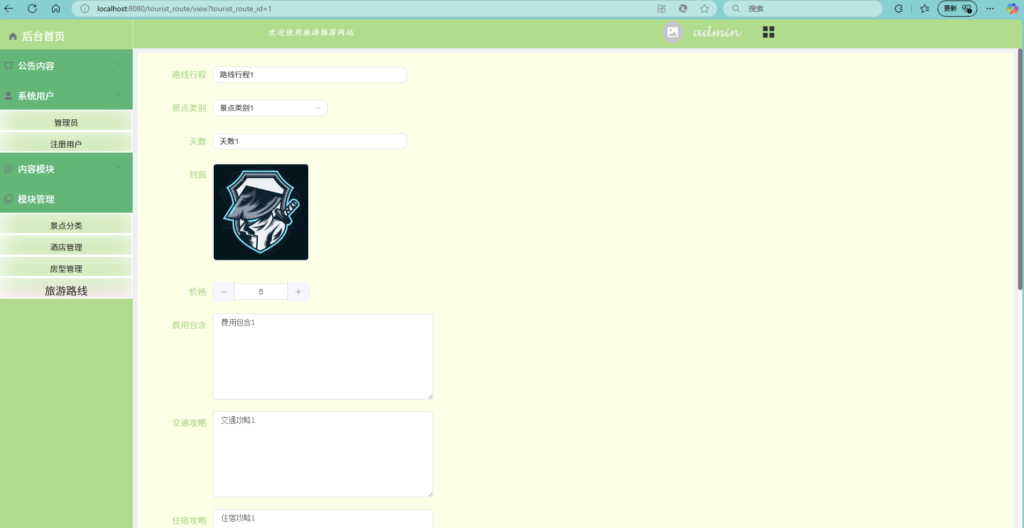Click the 费用包含 textarea resize handle
Screen dimensions: 1024x528
tap(430, 396)
